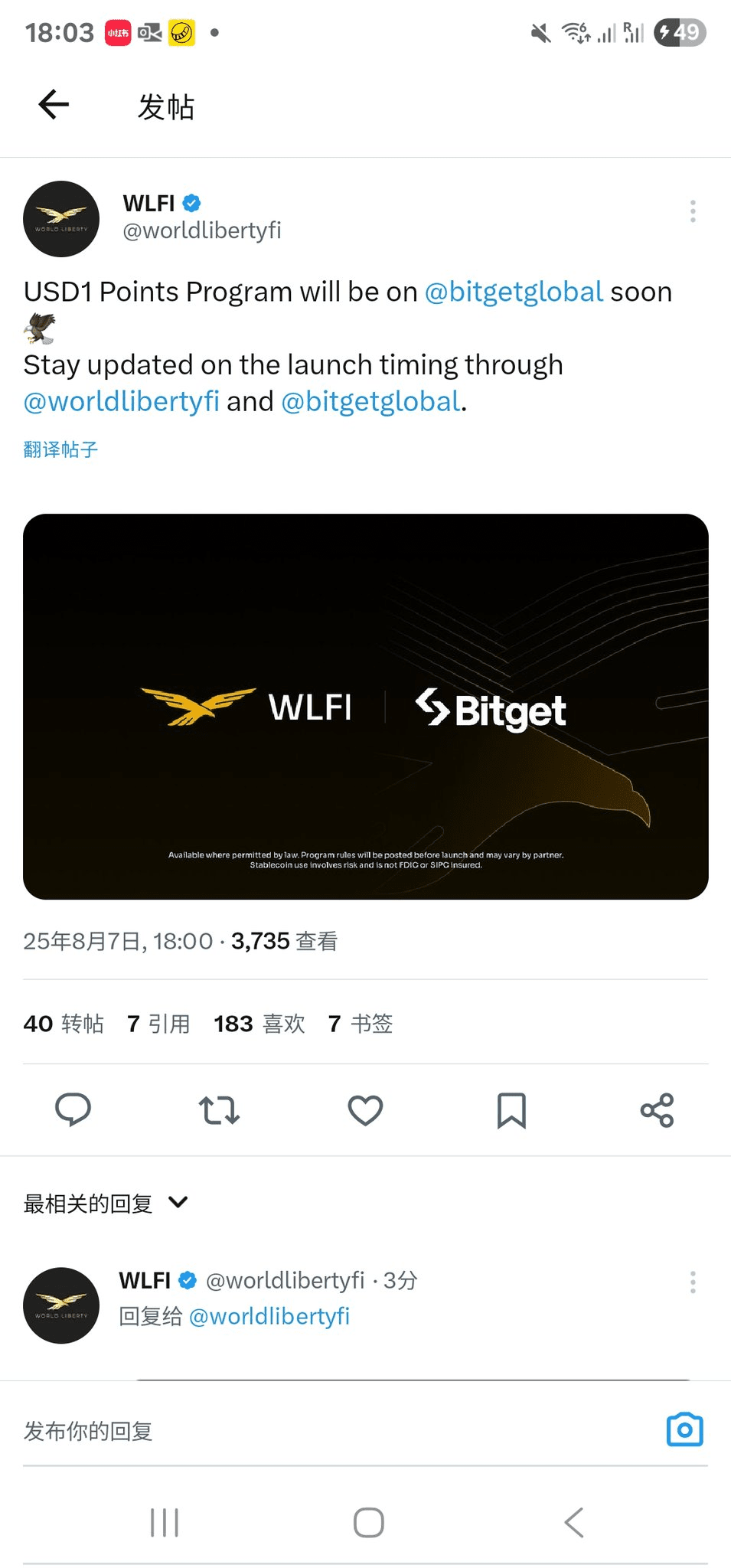Like the post with heart icon
731x1568 pixels.
click(x=365, y=1109)
